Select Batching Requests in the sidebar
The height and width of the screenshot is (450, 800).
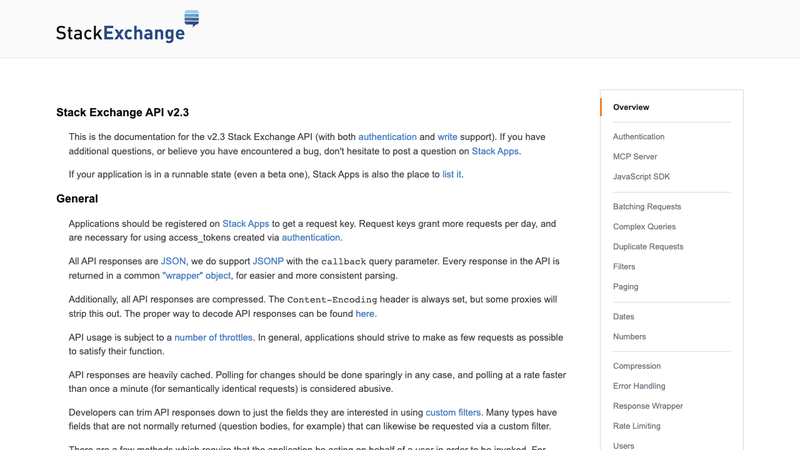click(x=647, y=207)
